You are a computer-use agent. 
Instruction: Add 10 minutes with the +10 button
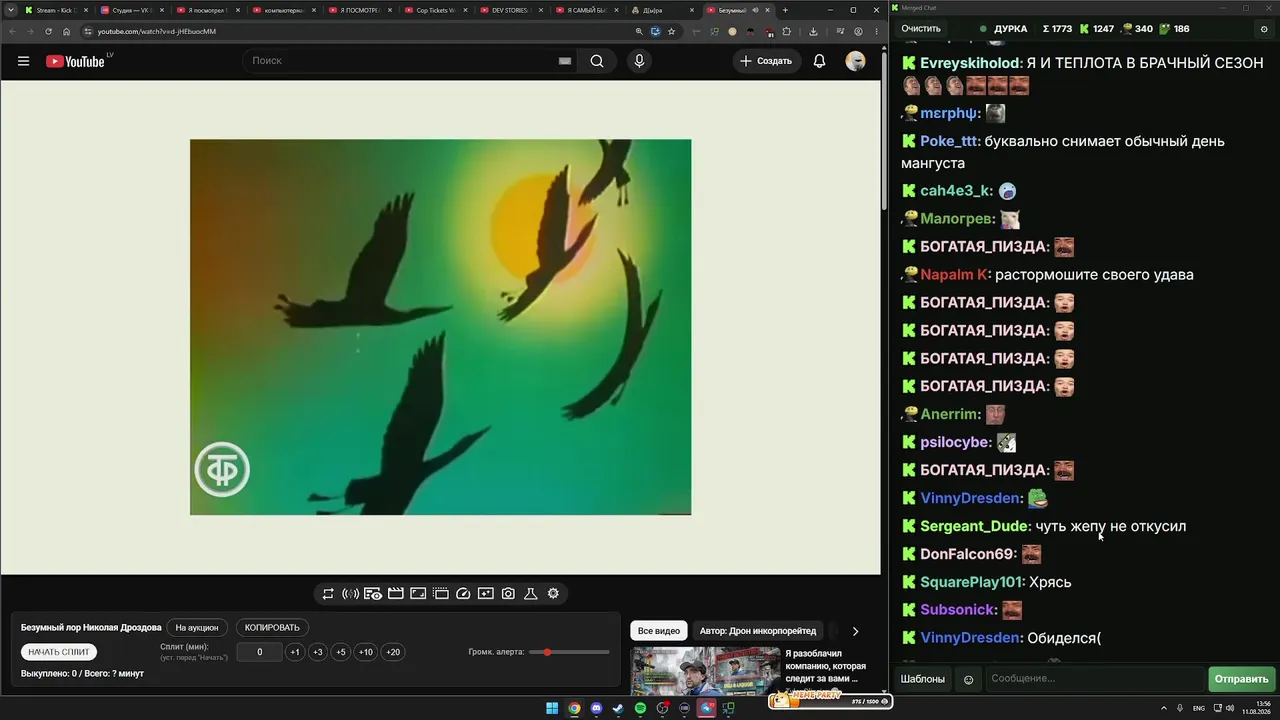point(366,652)
